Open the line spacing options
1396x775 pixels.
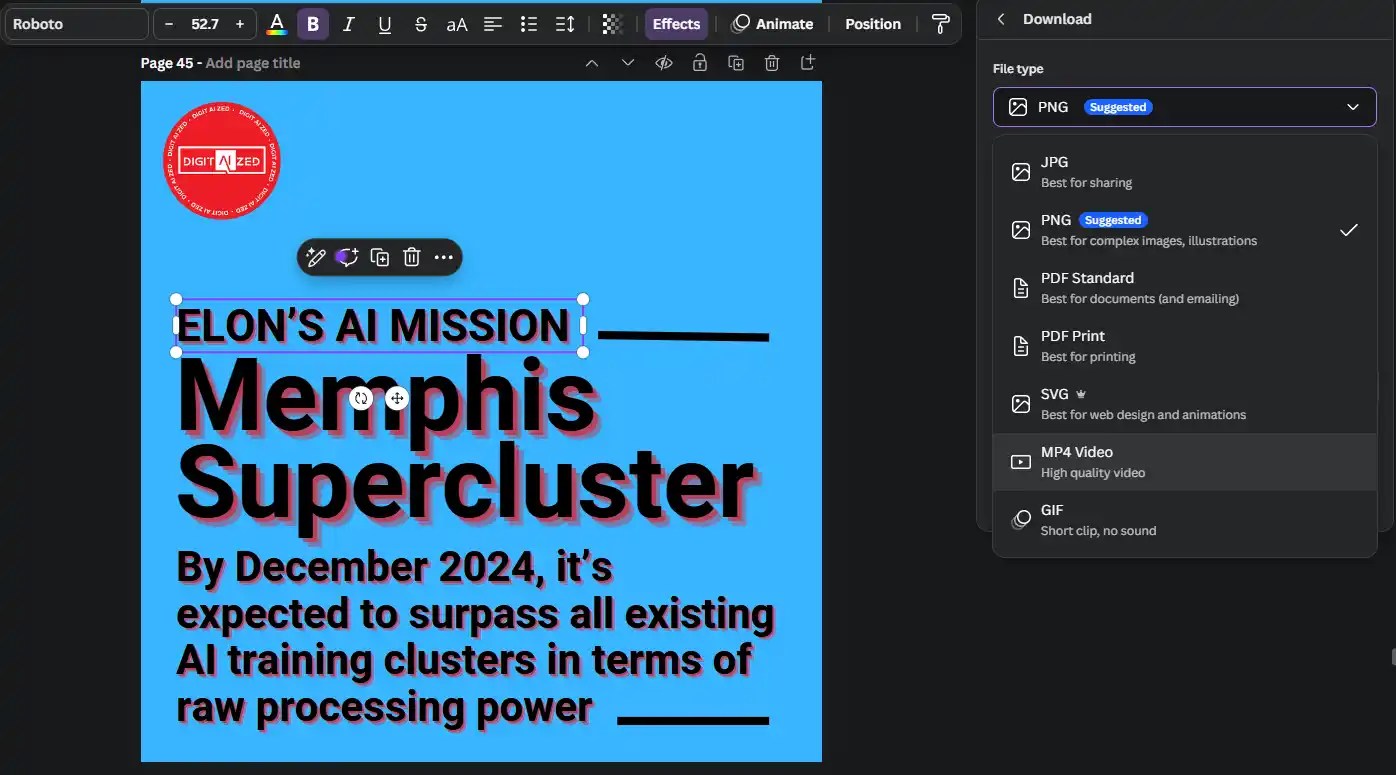tap(564, 23)
